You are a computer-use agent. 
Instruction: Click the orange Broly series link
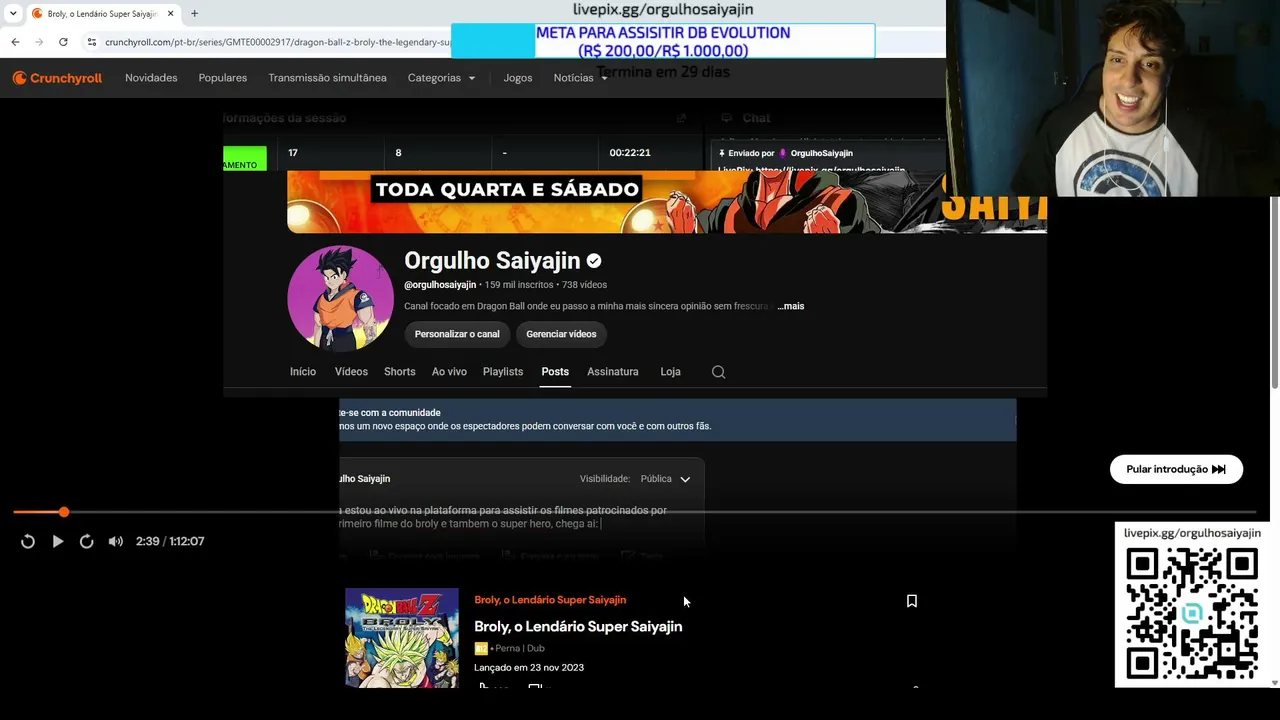pyautogui.click(x=550, y=600)
